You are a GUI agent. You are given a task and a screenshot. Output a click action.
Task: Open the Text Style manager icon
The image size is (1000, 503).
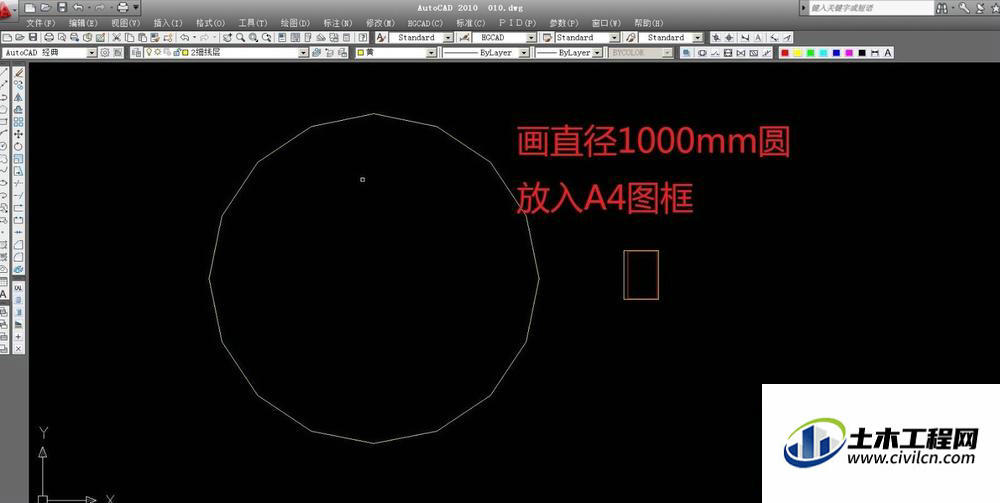[x=381, y=38]
